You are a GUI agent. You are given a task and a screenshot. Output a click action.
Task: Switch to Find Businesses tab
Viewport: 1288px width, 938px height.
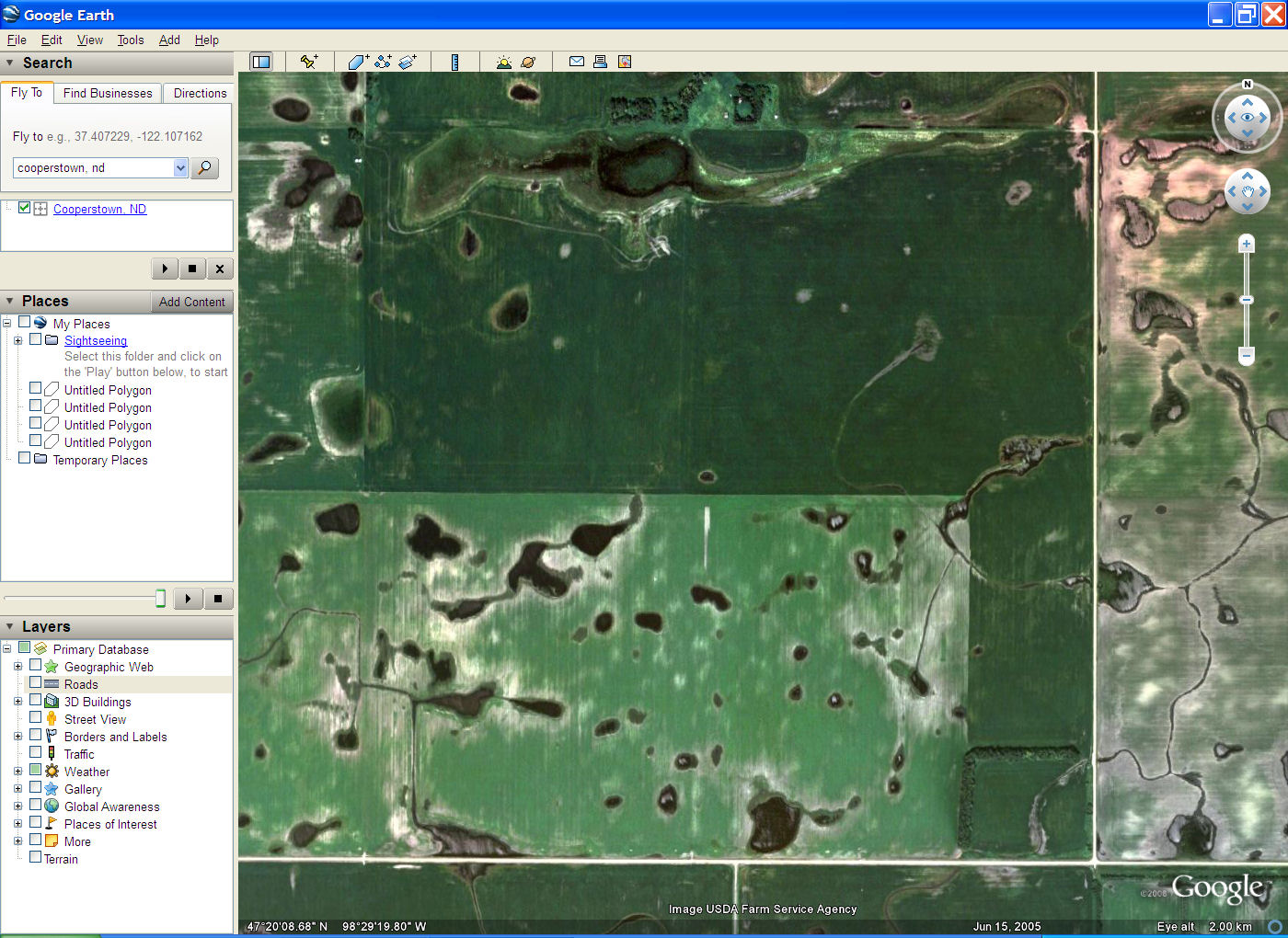108,93
